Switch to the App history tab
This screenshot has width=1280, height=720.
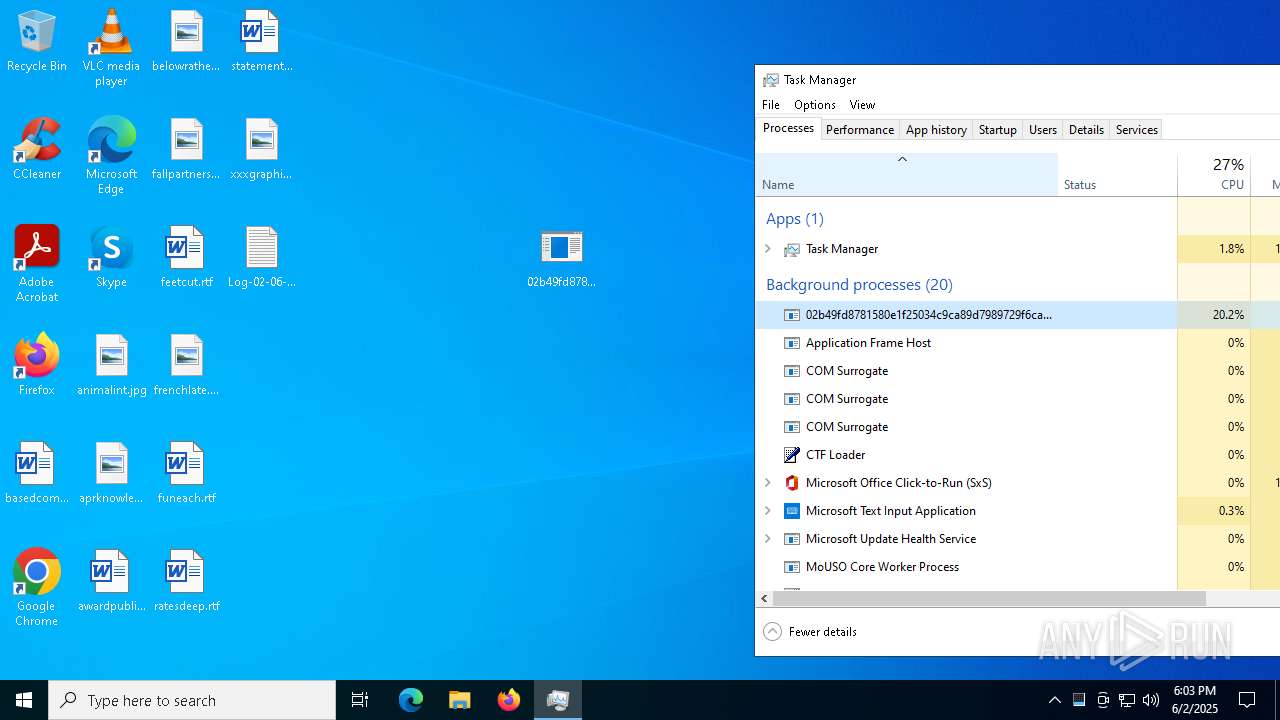(936, 130)
